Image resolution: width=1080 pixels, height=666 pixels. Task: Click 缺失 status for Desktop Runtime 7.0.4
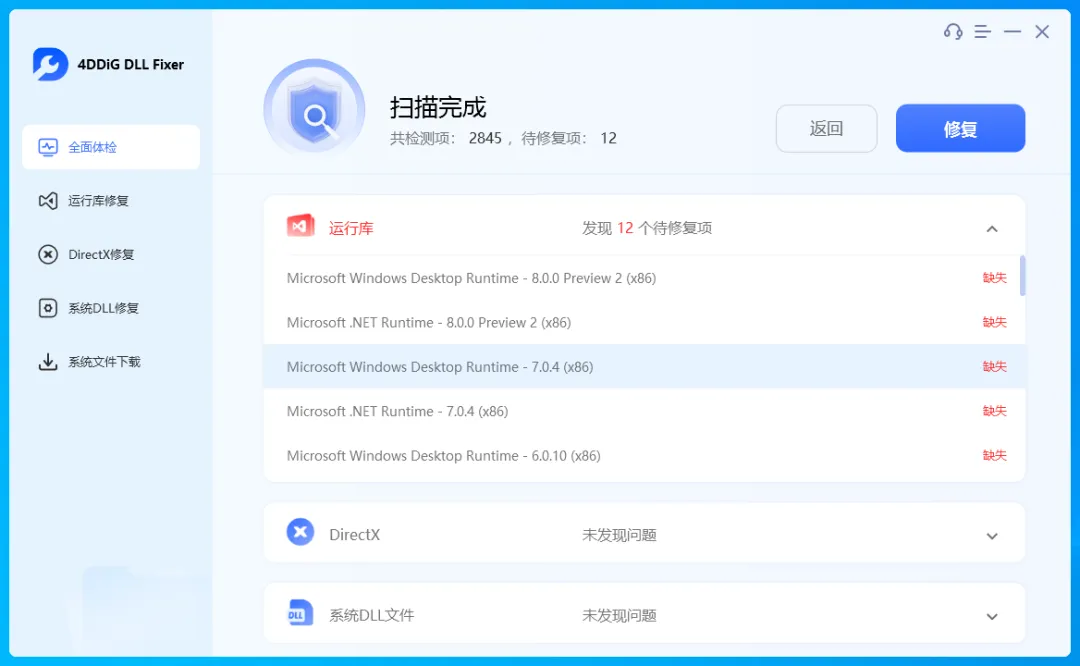995,366
